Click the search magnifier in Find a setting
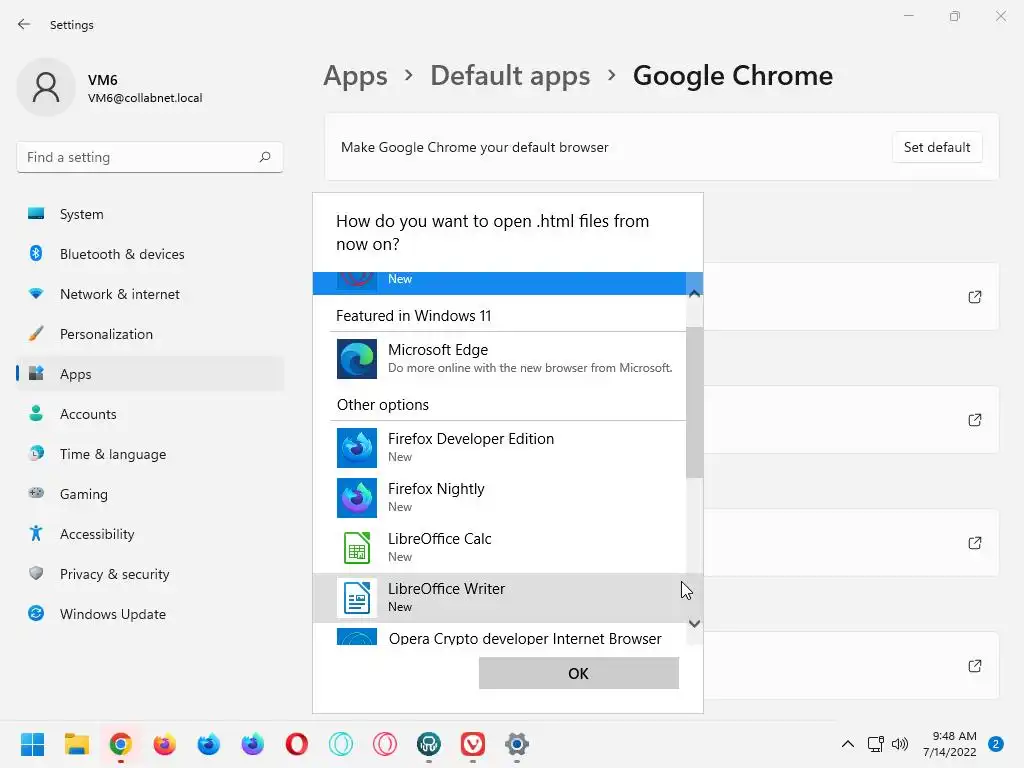 coord(264,157)
